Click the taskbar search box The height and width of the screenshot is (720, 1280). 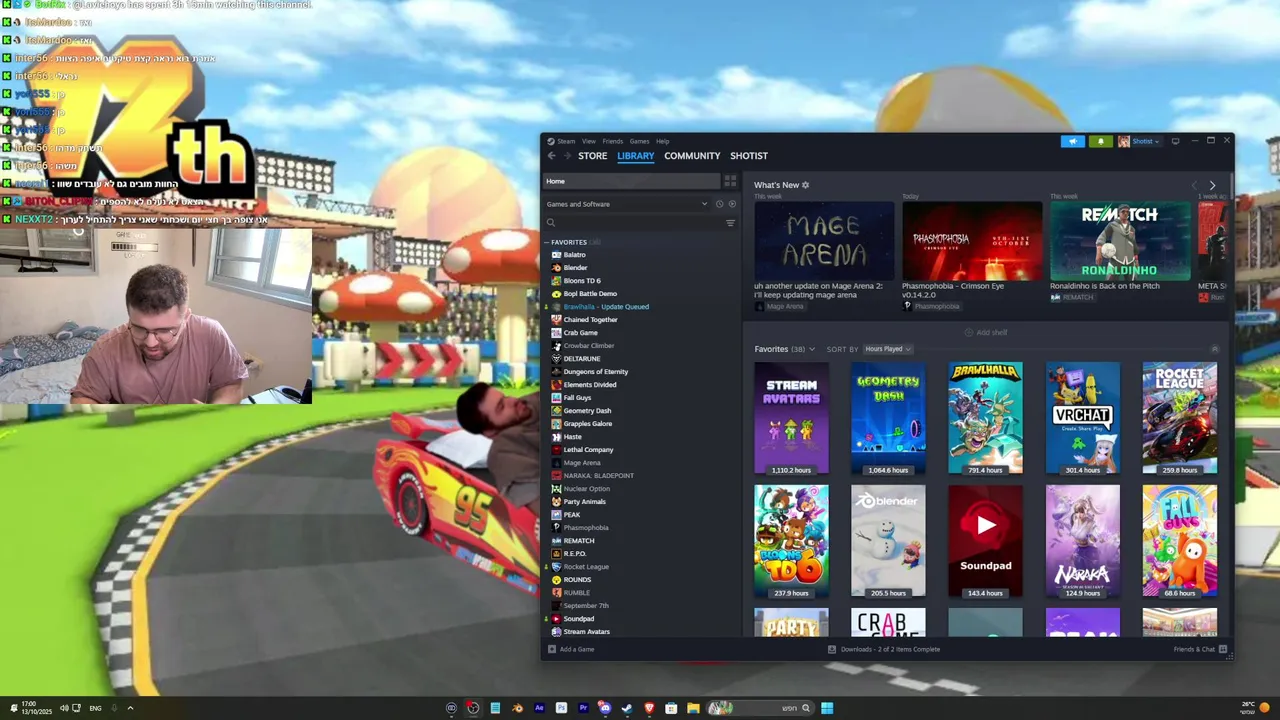click(759, 708)
